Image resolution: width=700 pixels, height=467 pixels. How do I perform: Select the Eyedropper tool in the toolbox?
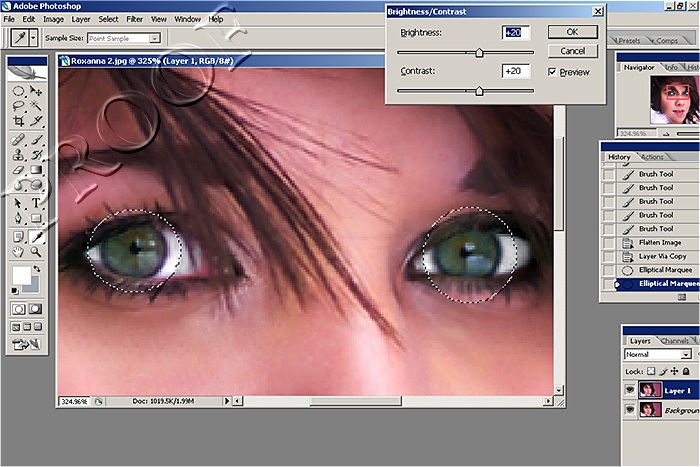pos(36,237)
